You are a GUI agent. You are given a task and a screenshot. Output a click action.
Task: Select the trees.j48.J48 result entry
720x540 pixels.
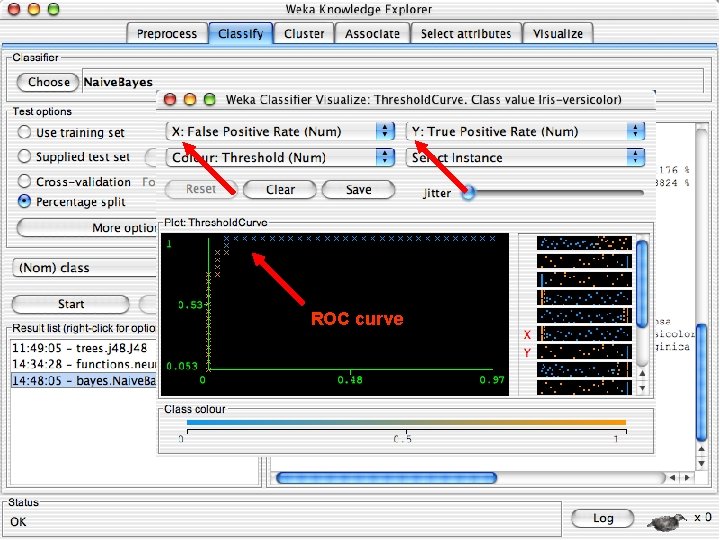click(84, 348)
